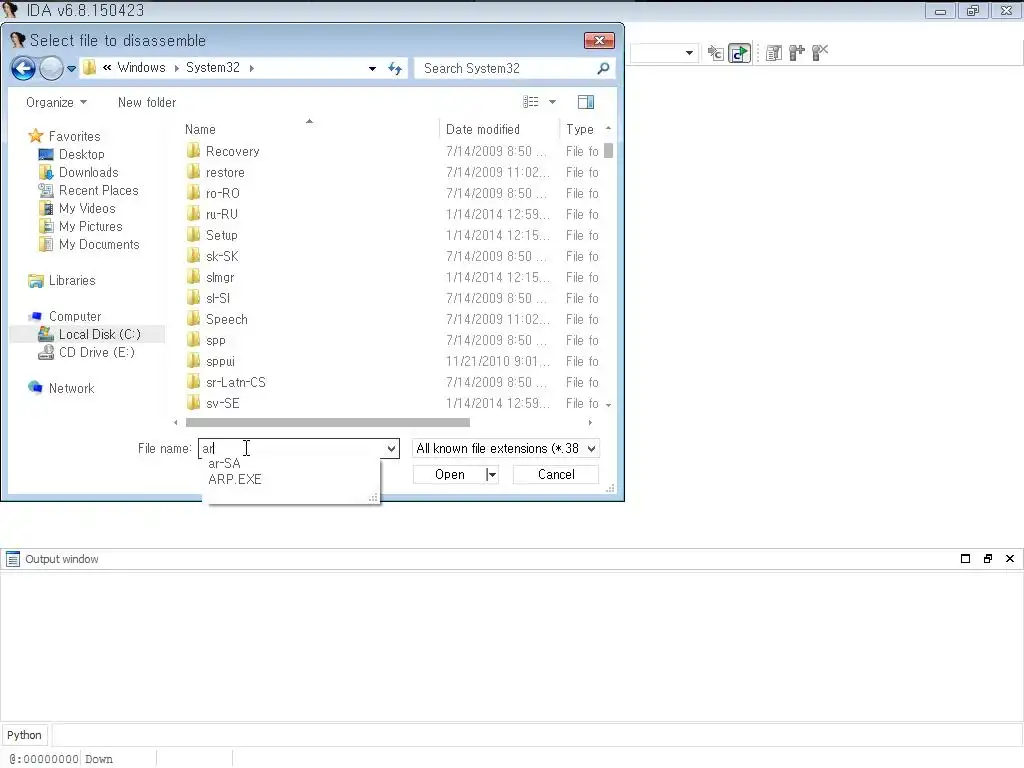
Task: Click the IDA toolbar icon with an X
Action: pyautogui.click(x=820, y=53)
